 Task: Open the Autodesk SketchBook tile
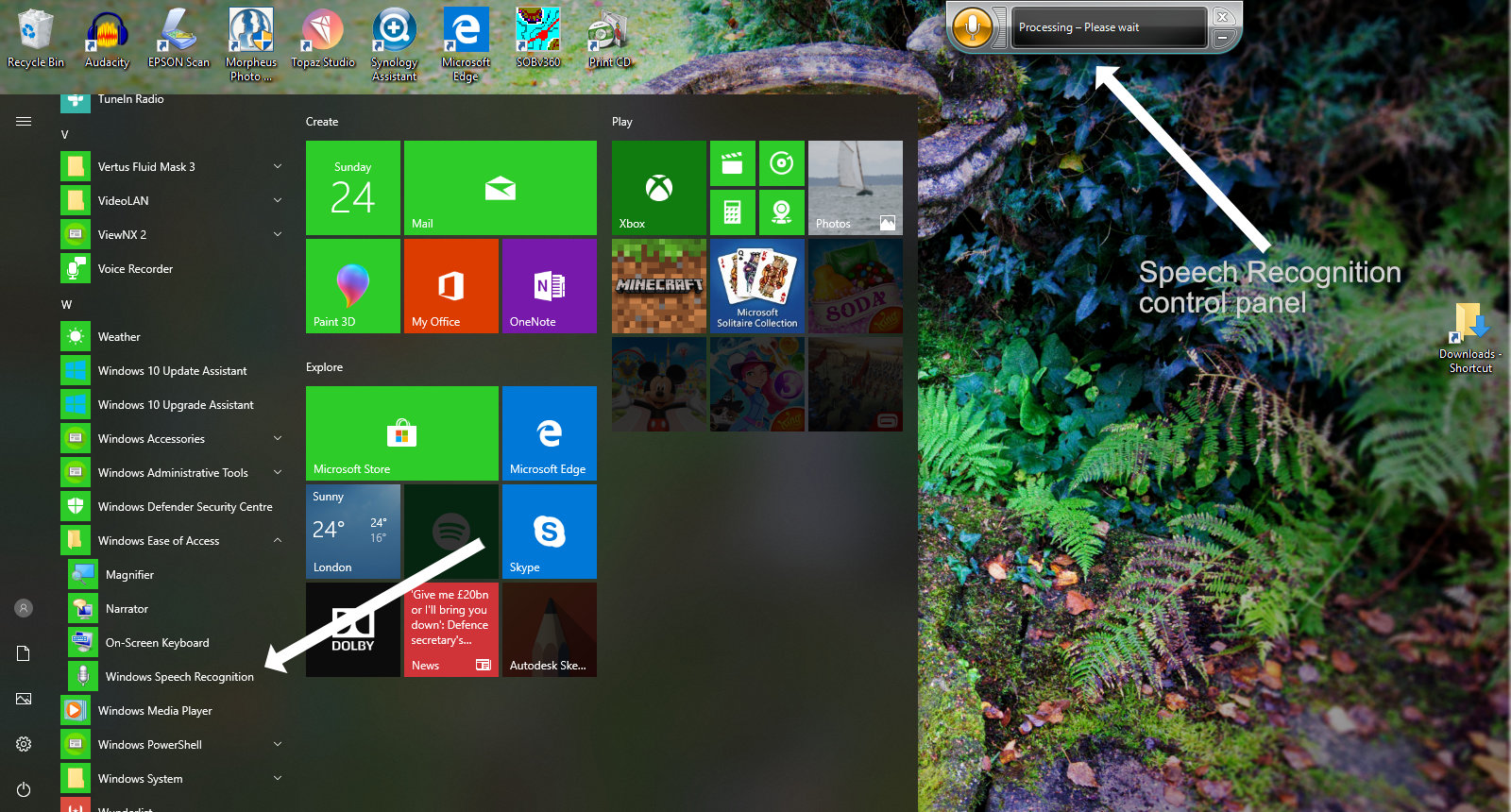[550, 630]
